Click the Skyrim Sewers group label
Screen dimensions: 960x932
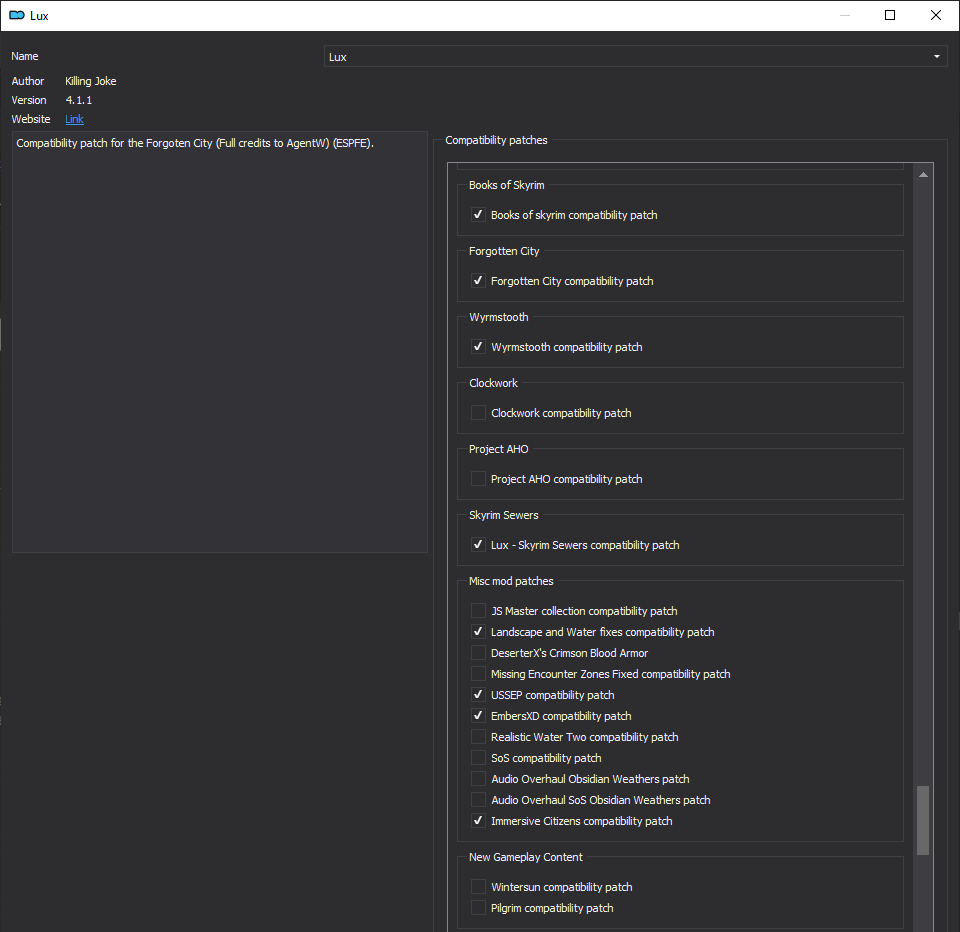tap(503, 515)
